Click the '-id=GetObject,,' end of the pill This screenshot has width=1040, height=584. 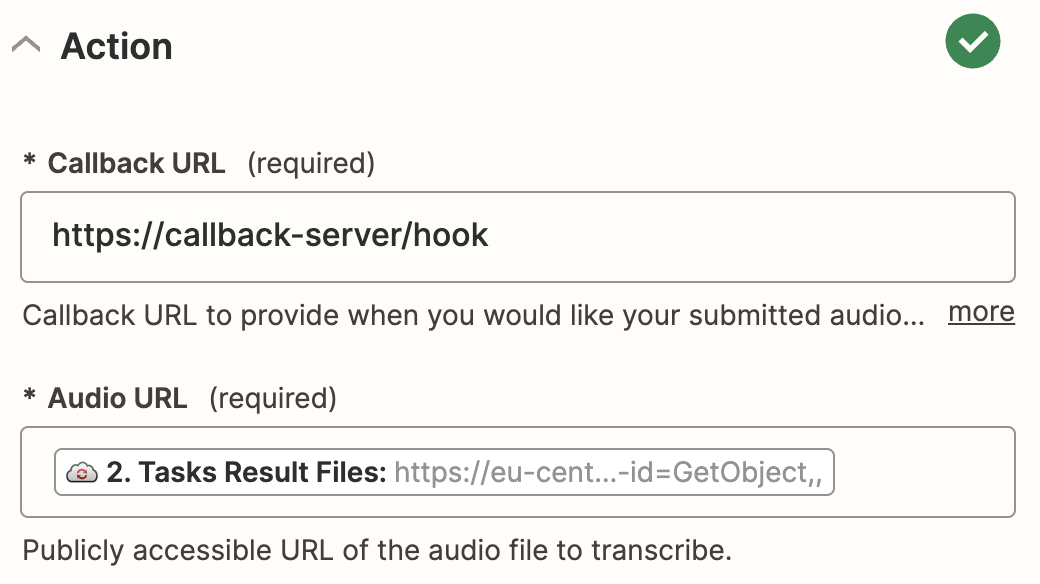click(720, 473)
